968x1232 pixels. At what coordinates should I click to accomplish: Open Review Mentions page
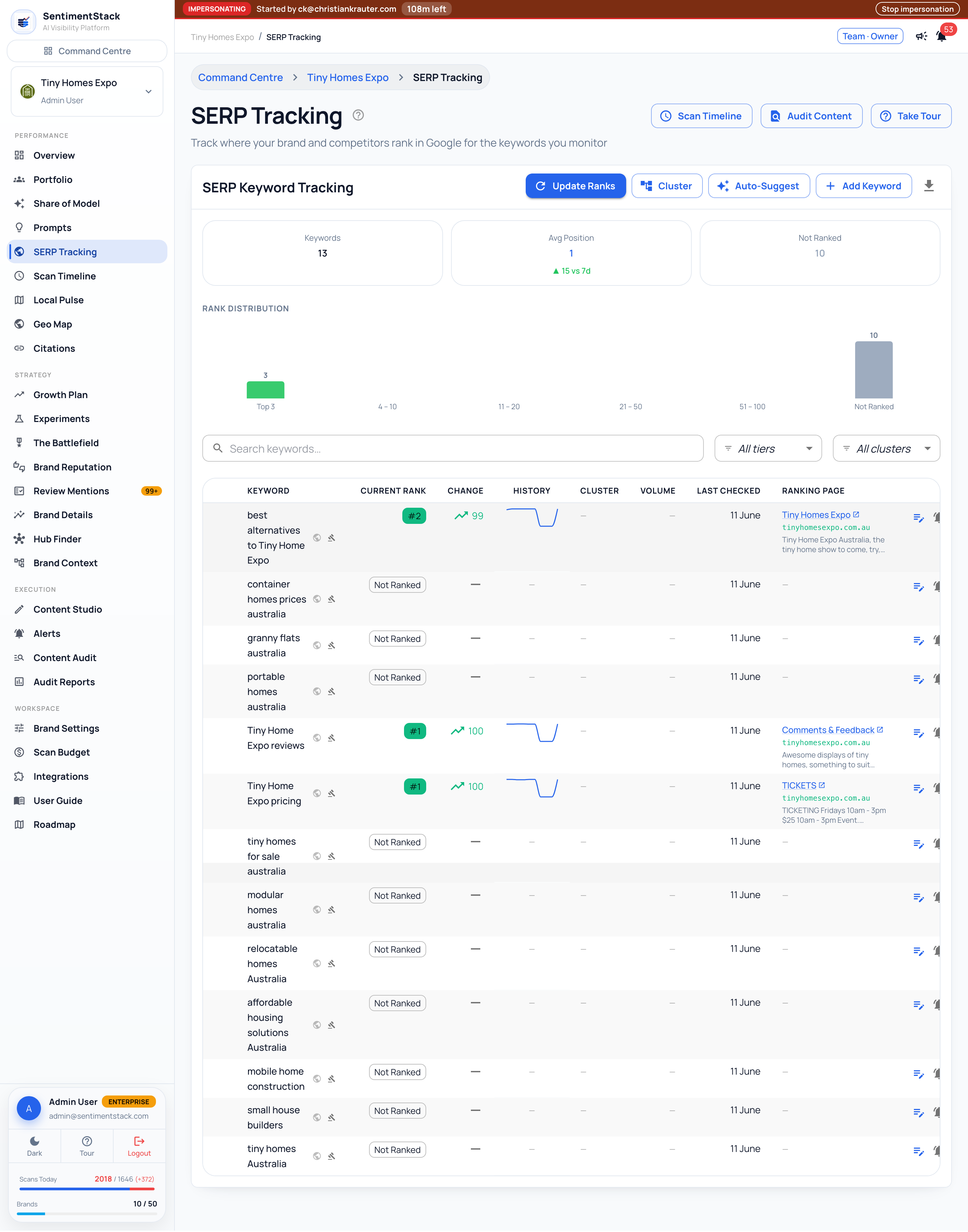click(87, 491)
